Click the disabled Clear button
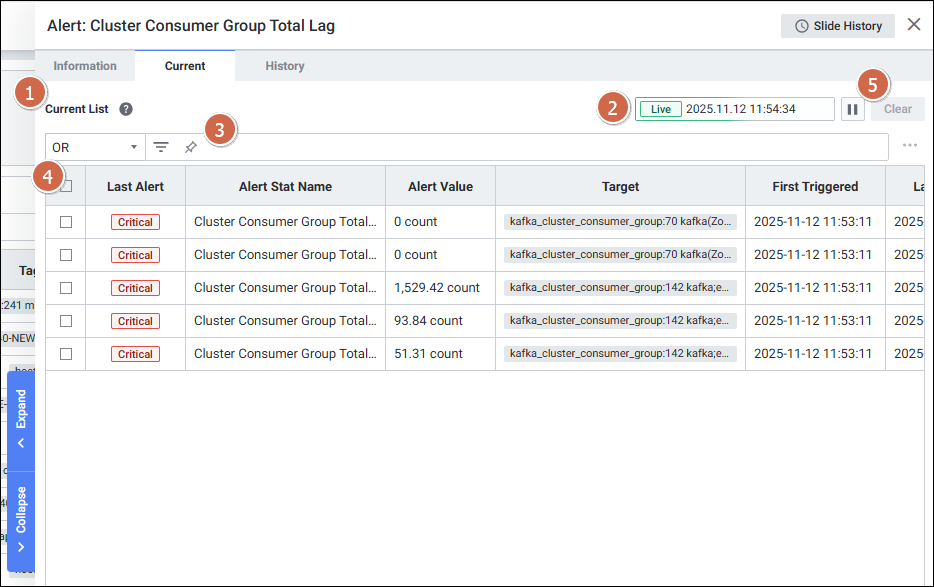 coord(897,109)
